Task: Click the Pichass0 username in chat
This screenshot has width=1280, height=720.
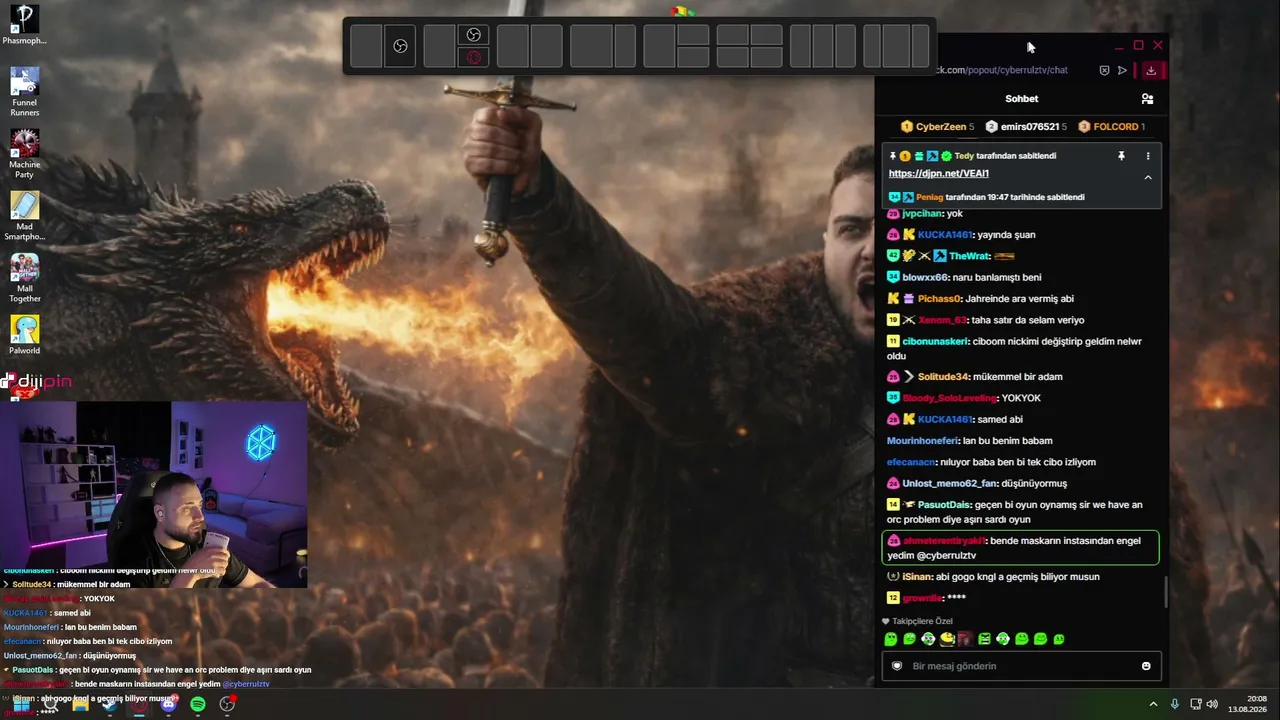Action: (x=939, y=299)
